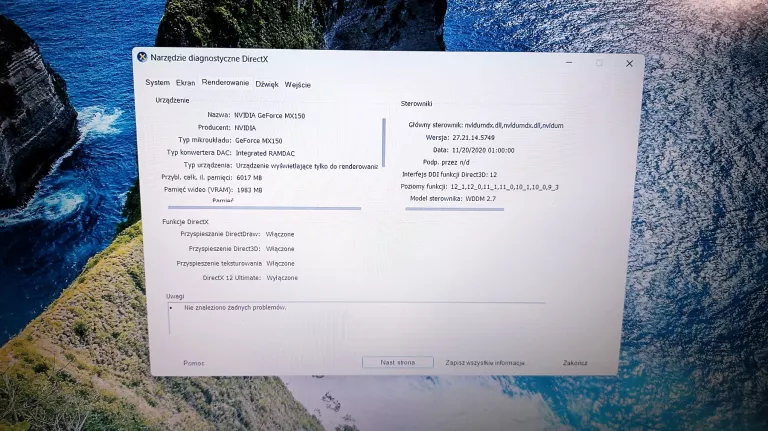The width and height of the screenshot is (768, 431).
Task: Click the Sterowniki horizontal scrollbar
Action: [x=455, y=209]
